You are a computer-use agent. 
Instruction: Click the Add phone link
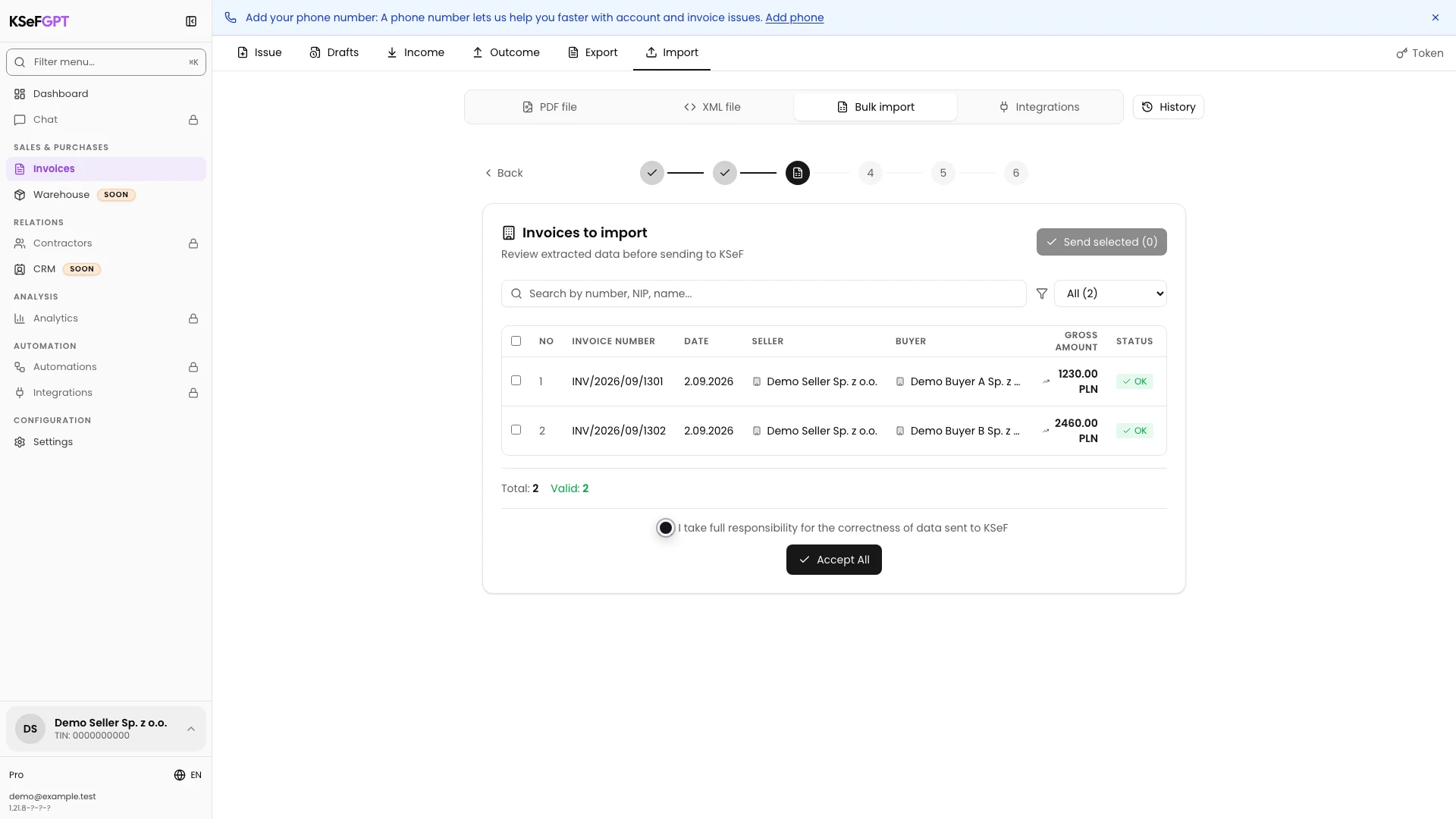[795, 17]
